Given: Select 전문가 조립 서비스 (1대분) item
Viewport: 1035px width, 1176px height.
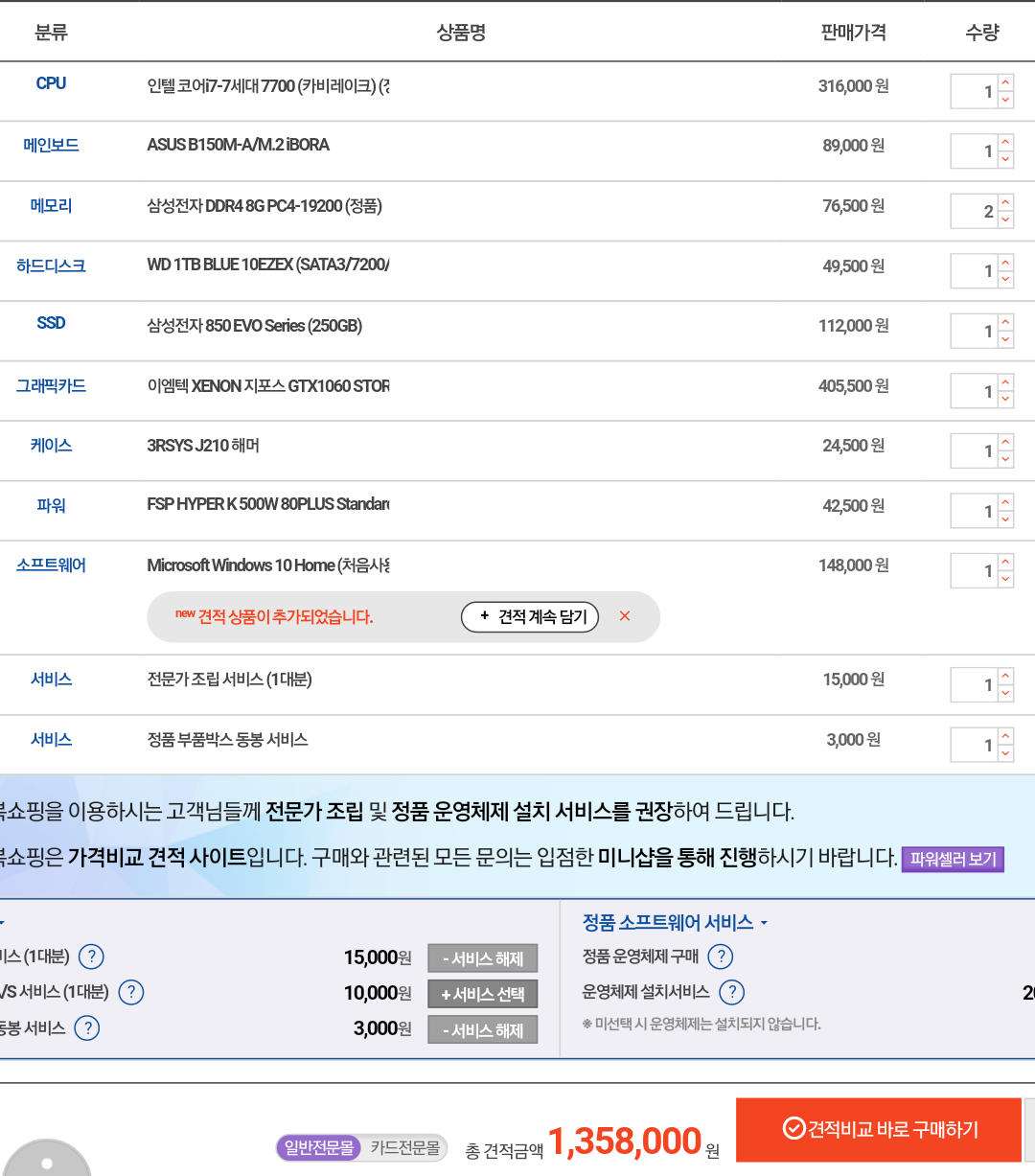Looking at the screenshot, I should [229, 680].
